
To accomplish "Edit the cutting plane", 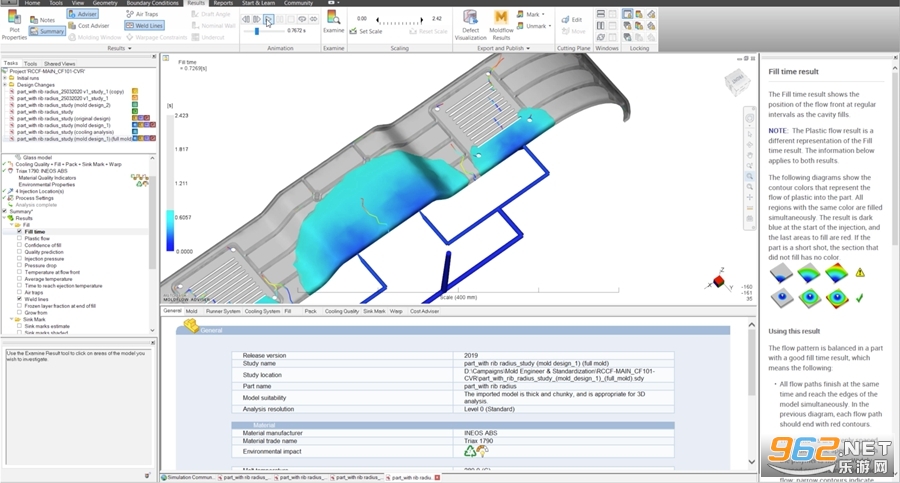I will (572, 20).
